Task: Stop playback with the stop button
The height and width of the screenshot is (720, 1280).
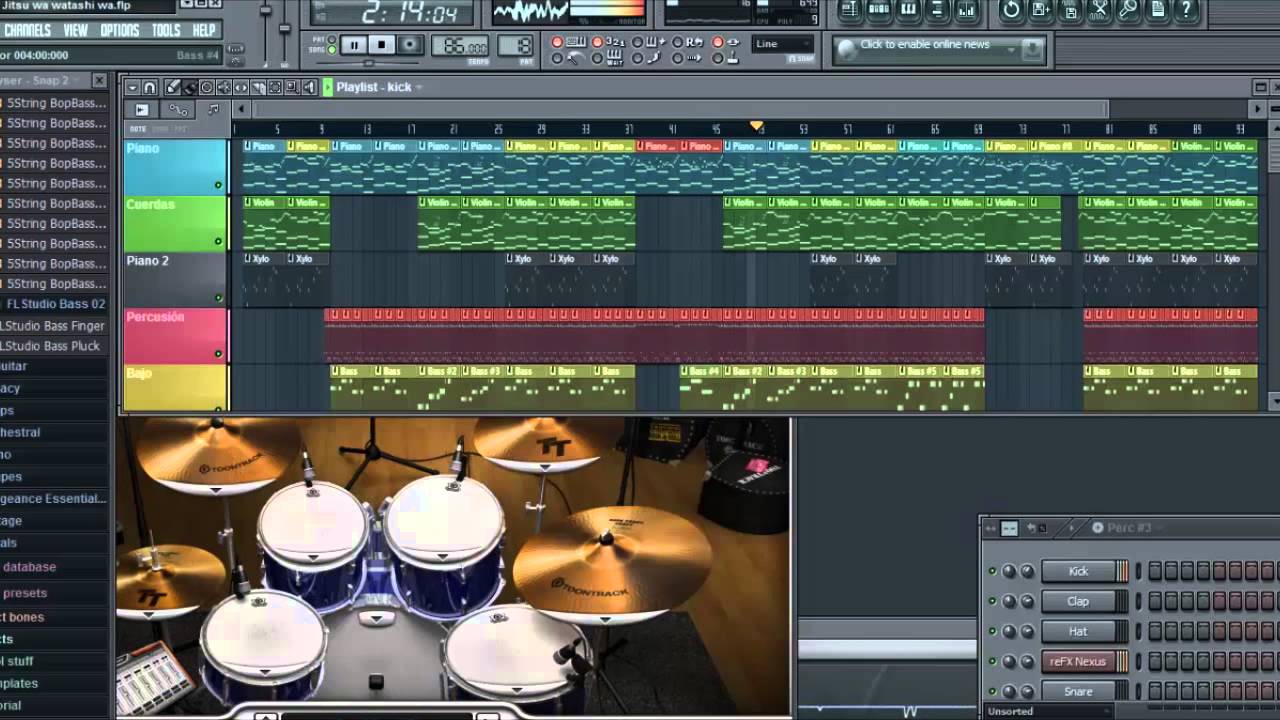Action: (x=382, y=45)
